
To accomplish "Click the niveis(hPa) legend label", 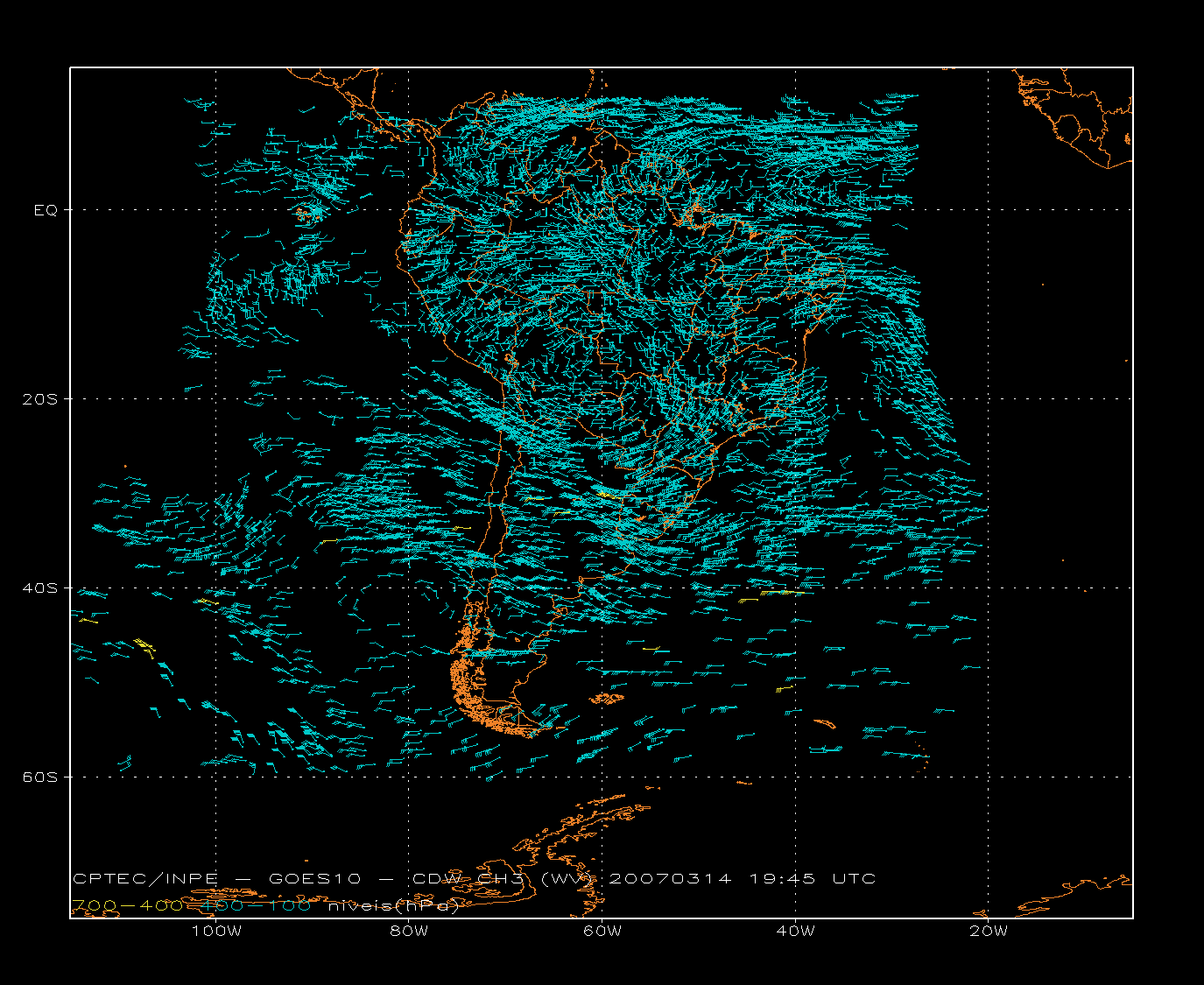I will (x=393, y=906).
